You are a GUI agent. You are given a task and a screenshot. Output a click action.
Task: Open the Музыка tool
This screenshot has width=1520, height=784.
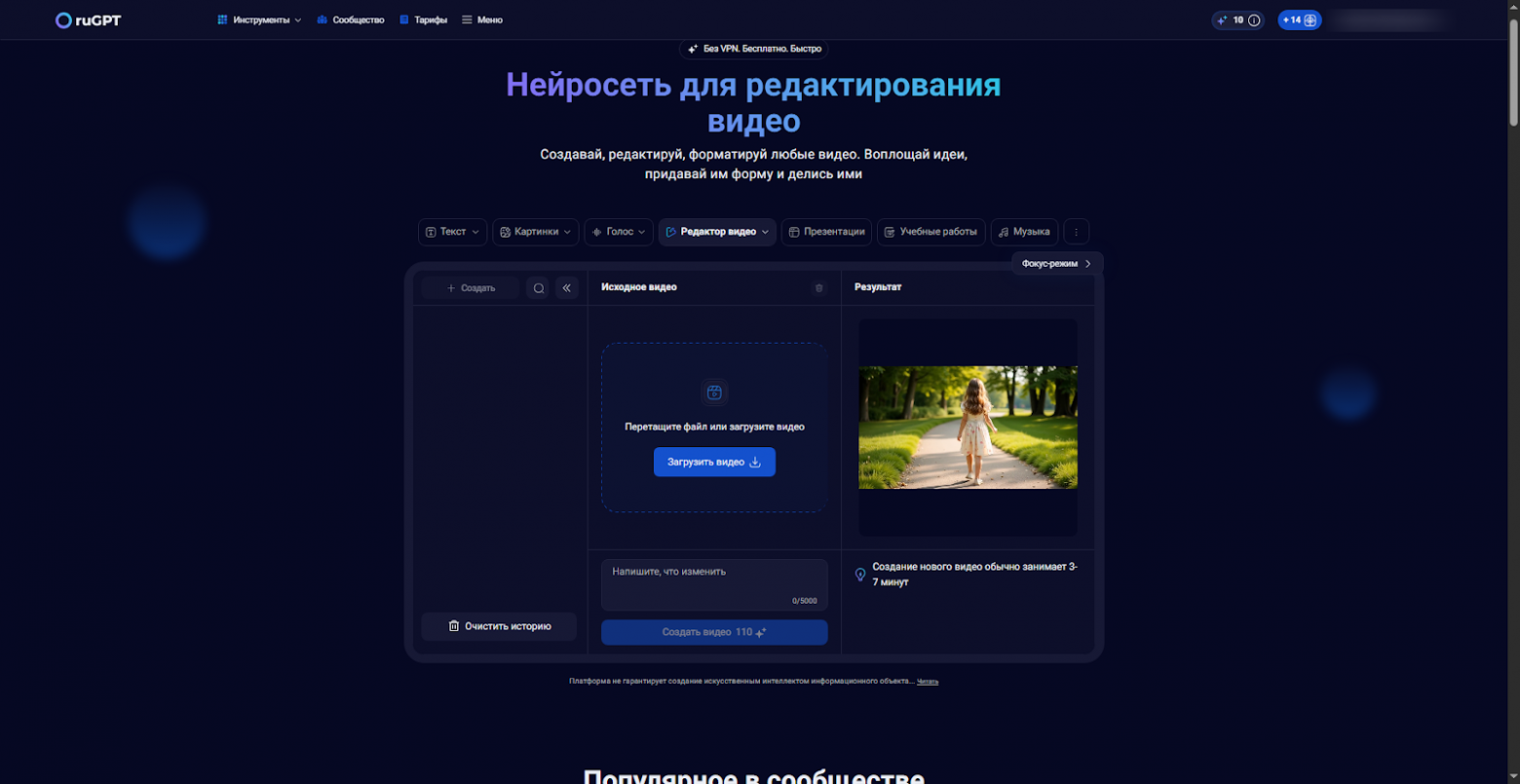pos(1023,232)
